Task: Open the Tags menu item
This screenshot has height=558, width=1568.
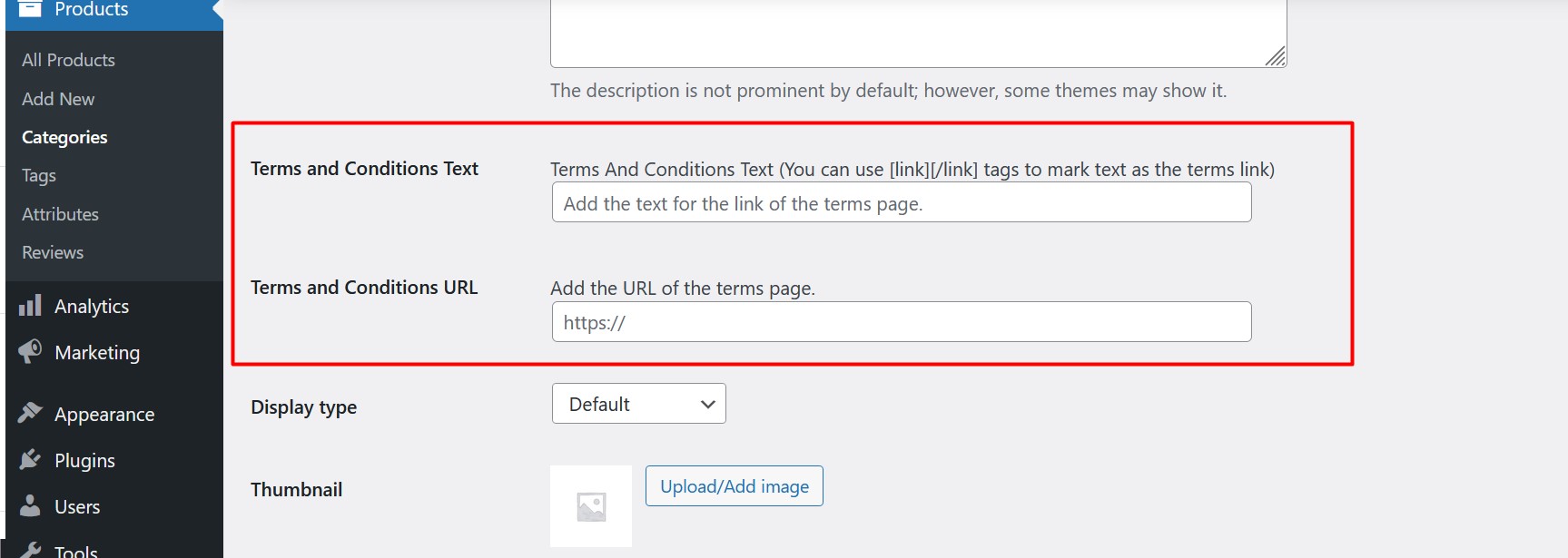Action: pos(38,175)
